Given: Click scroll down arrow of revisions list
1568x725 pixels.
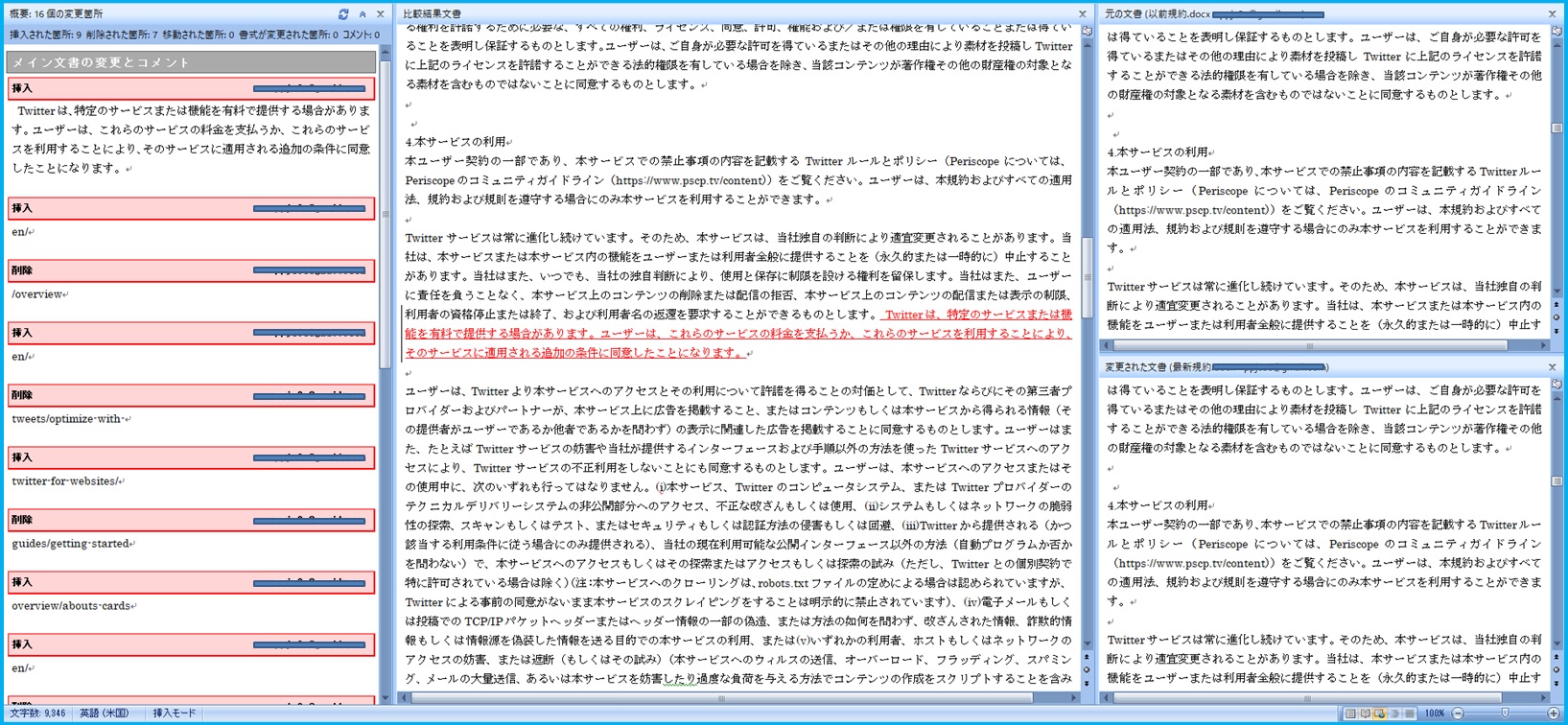Looking at the screenshot, I should pyautogui.click(x=386, y=698).
